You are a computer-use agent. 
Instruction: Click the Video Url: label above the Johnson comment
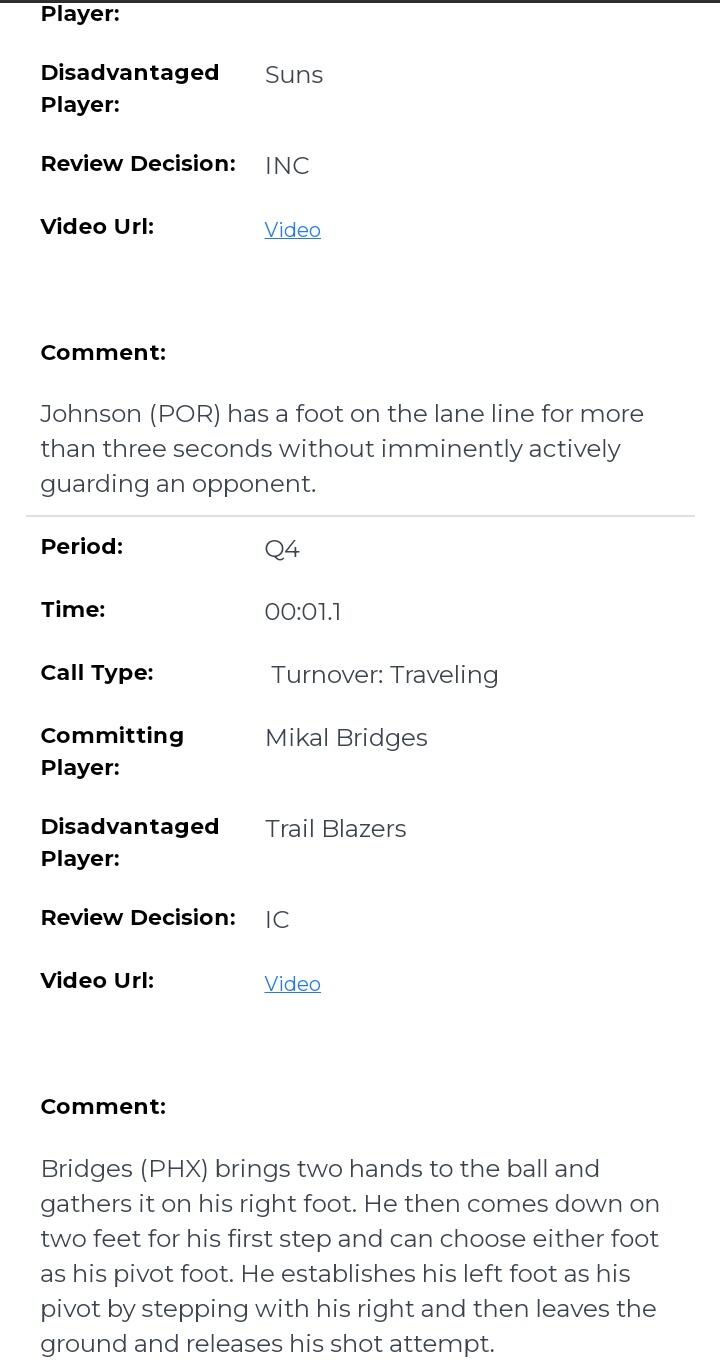[x=97, y=227]
